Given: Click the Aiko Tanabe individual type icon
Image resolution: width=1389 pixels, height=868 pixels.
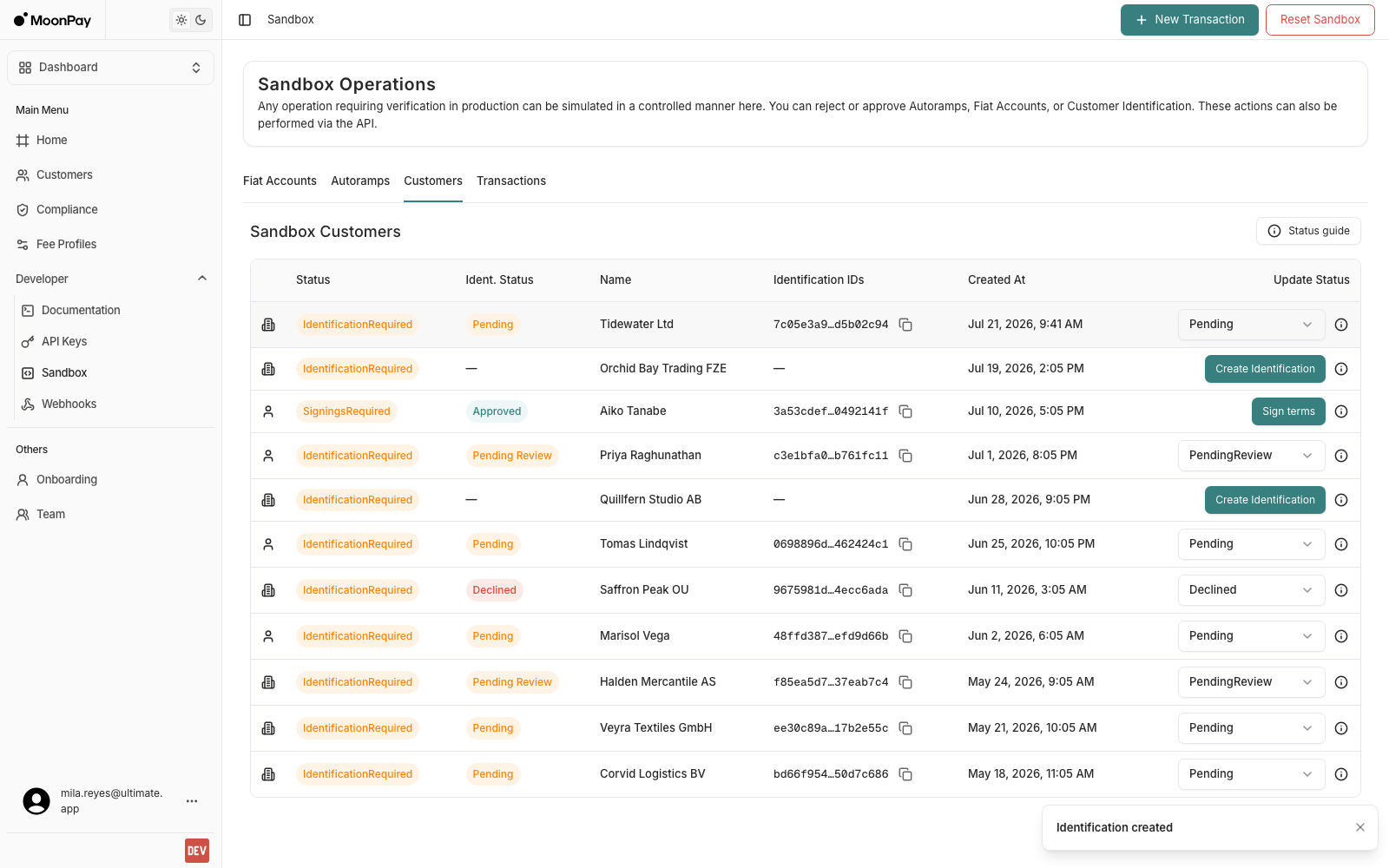Looking at the screenshot, I should click(268, 411).
